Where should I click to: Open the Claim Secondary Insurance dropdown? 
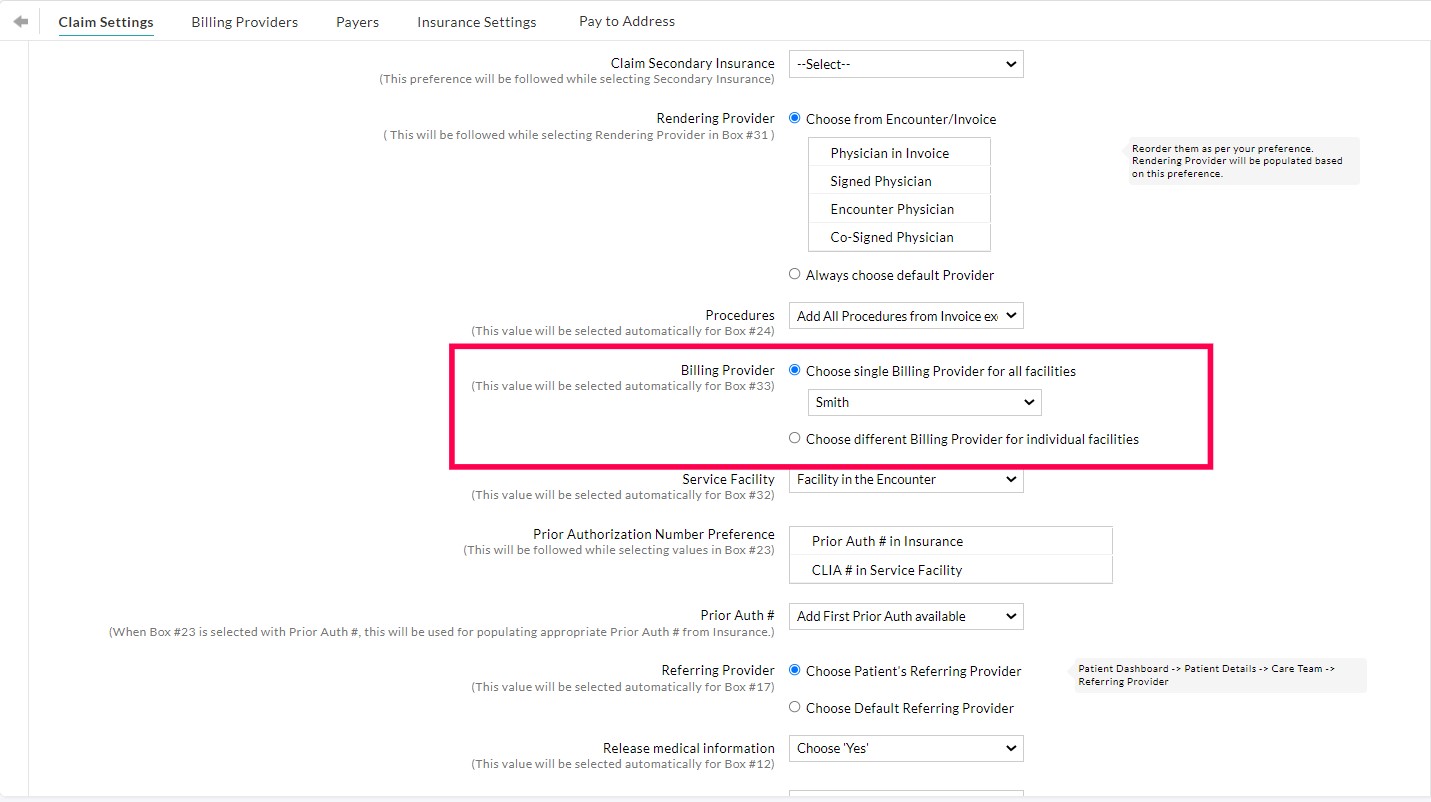click(904, 63)
